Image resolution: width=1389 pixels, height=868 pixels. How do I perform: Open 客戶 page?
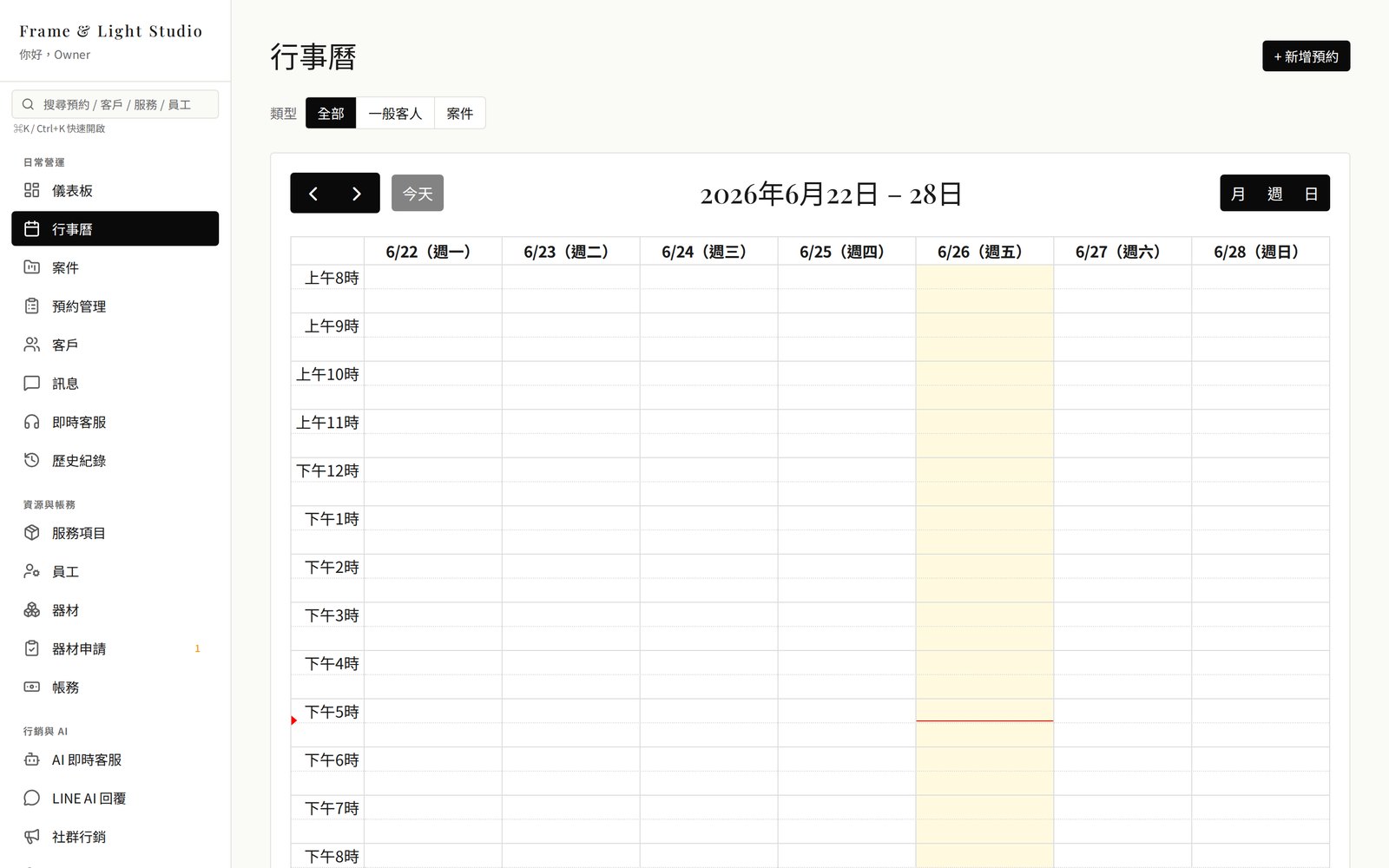click(115, 345)
